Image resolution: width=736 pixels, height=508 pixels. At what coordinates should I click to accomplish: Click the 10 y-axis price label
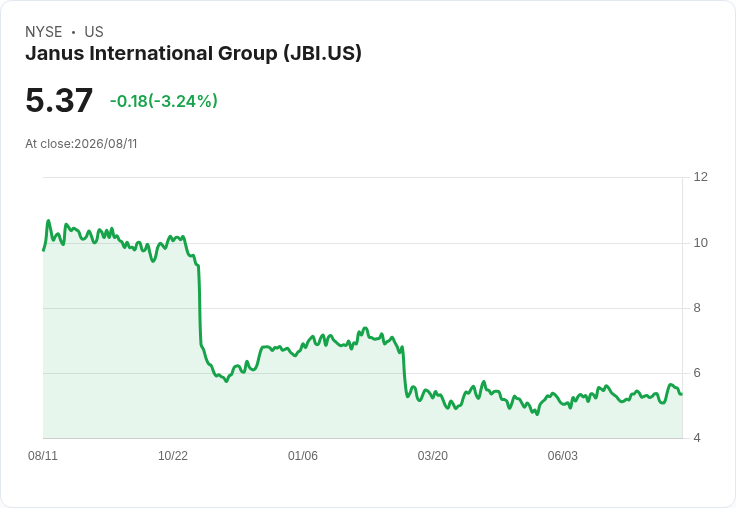point(700,243)
